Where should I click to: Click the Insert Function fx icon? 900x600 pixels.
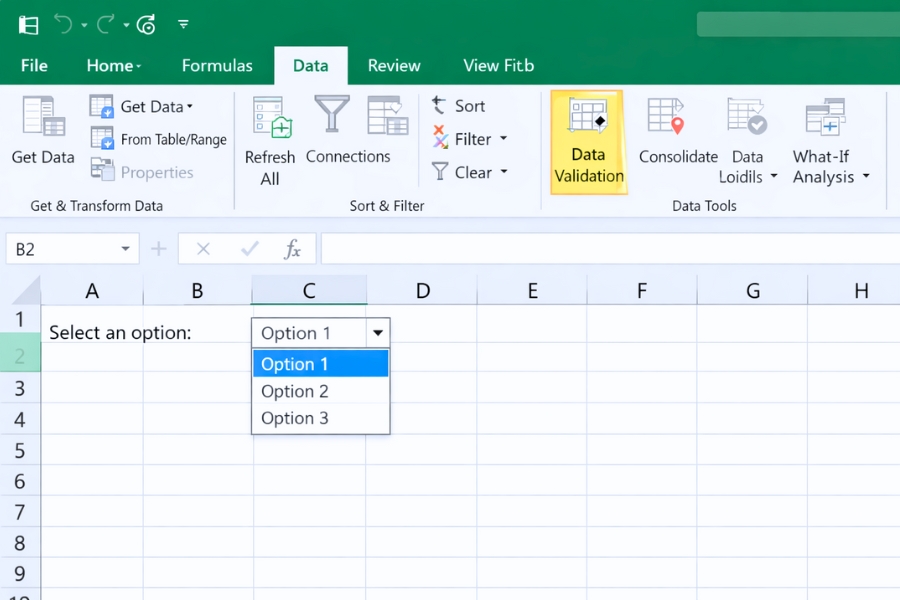tap(293, 249)
